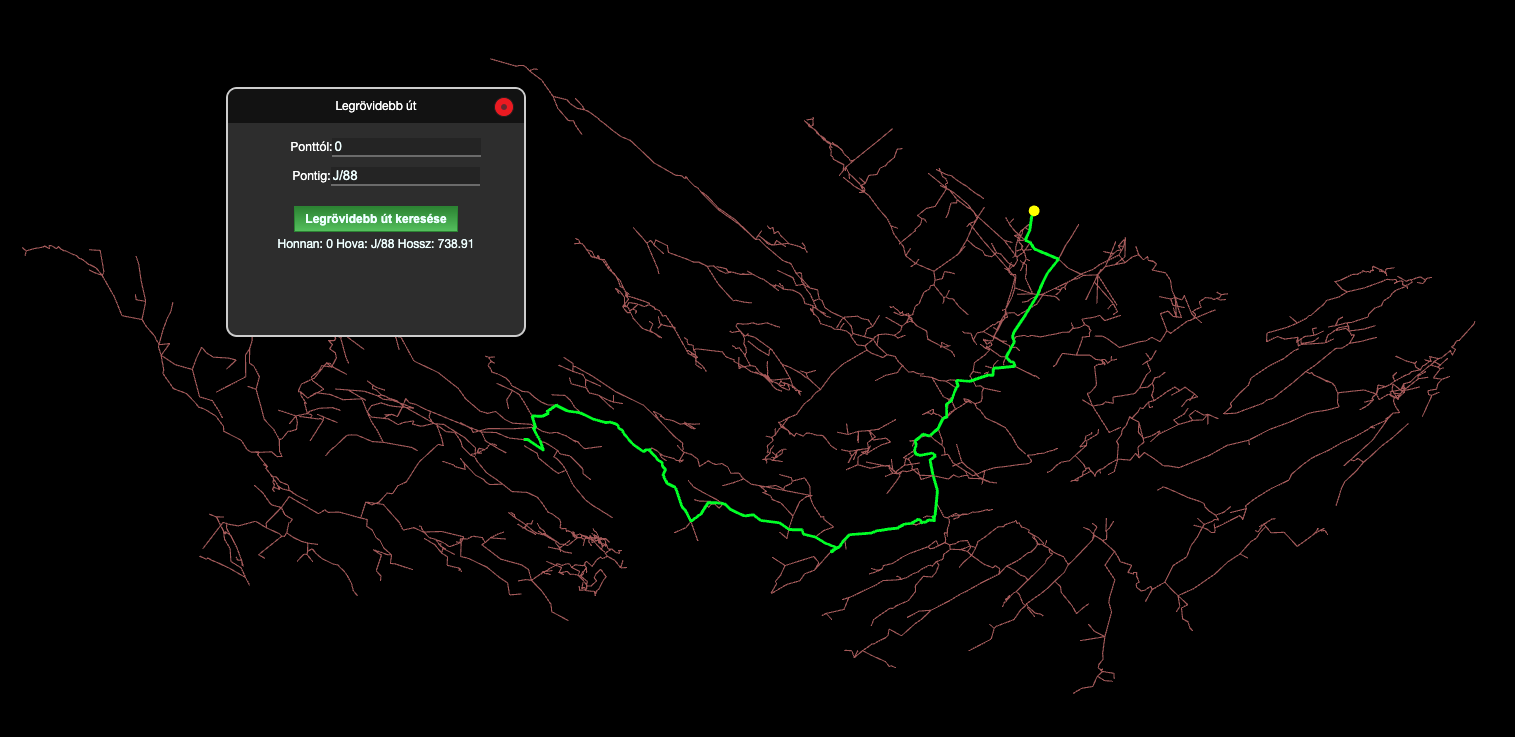
Task: Click the western endpoint of the green route
Action: [526, 439]
